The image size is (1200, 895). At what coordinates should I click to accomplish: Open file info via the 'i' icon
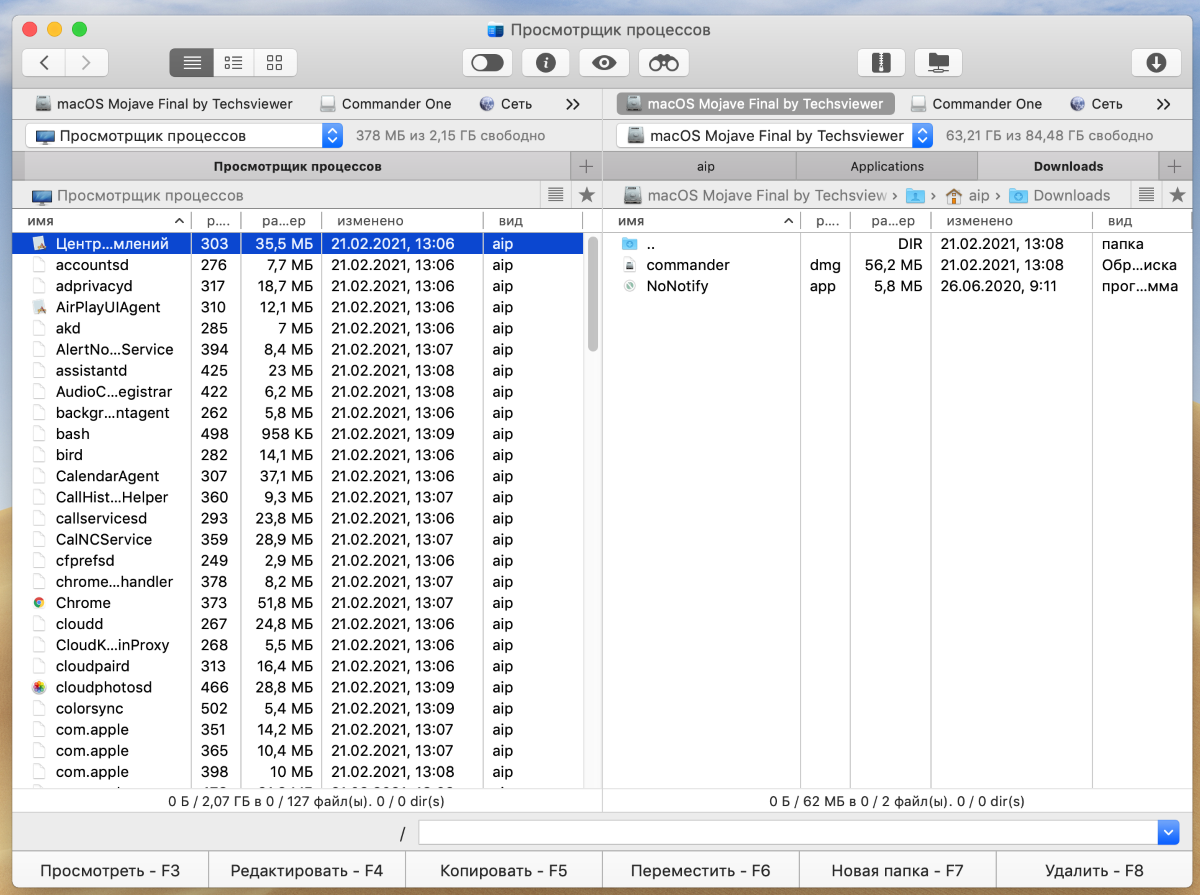[x=545, y=63]
